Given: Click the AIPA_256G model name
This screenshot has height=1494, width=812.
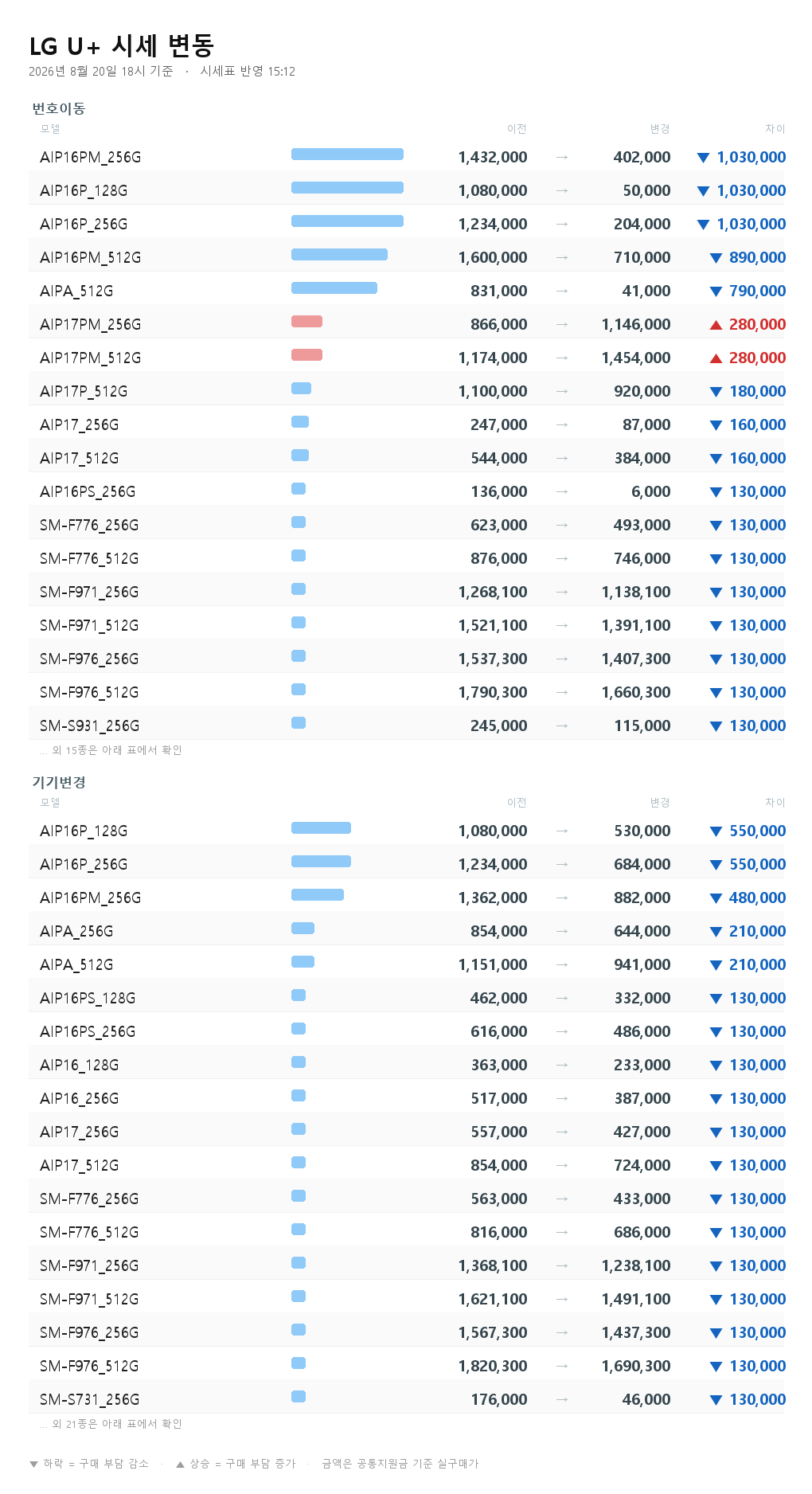Looking at the screenshot, I should (x=76, y=932).
